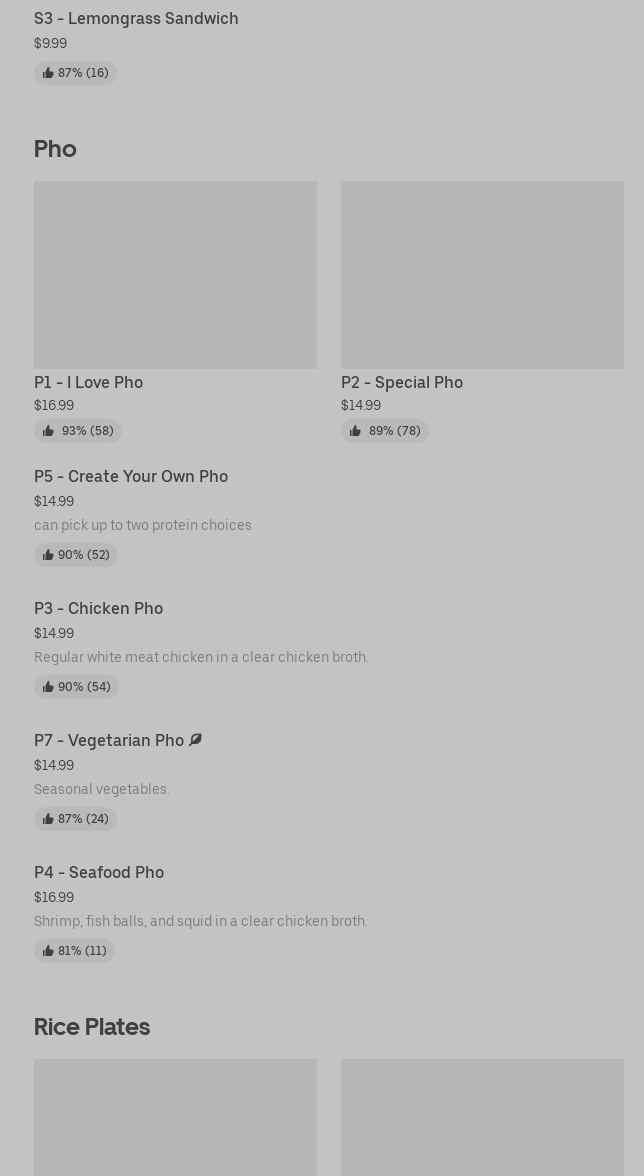644x1176 pixels.
Task: Open P5 - Create Your Own Pho
Action: coord(131,476)
